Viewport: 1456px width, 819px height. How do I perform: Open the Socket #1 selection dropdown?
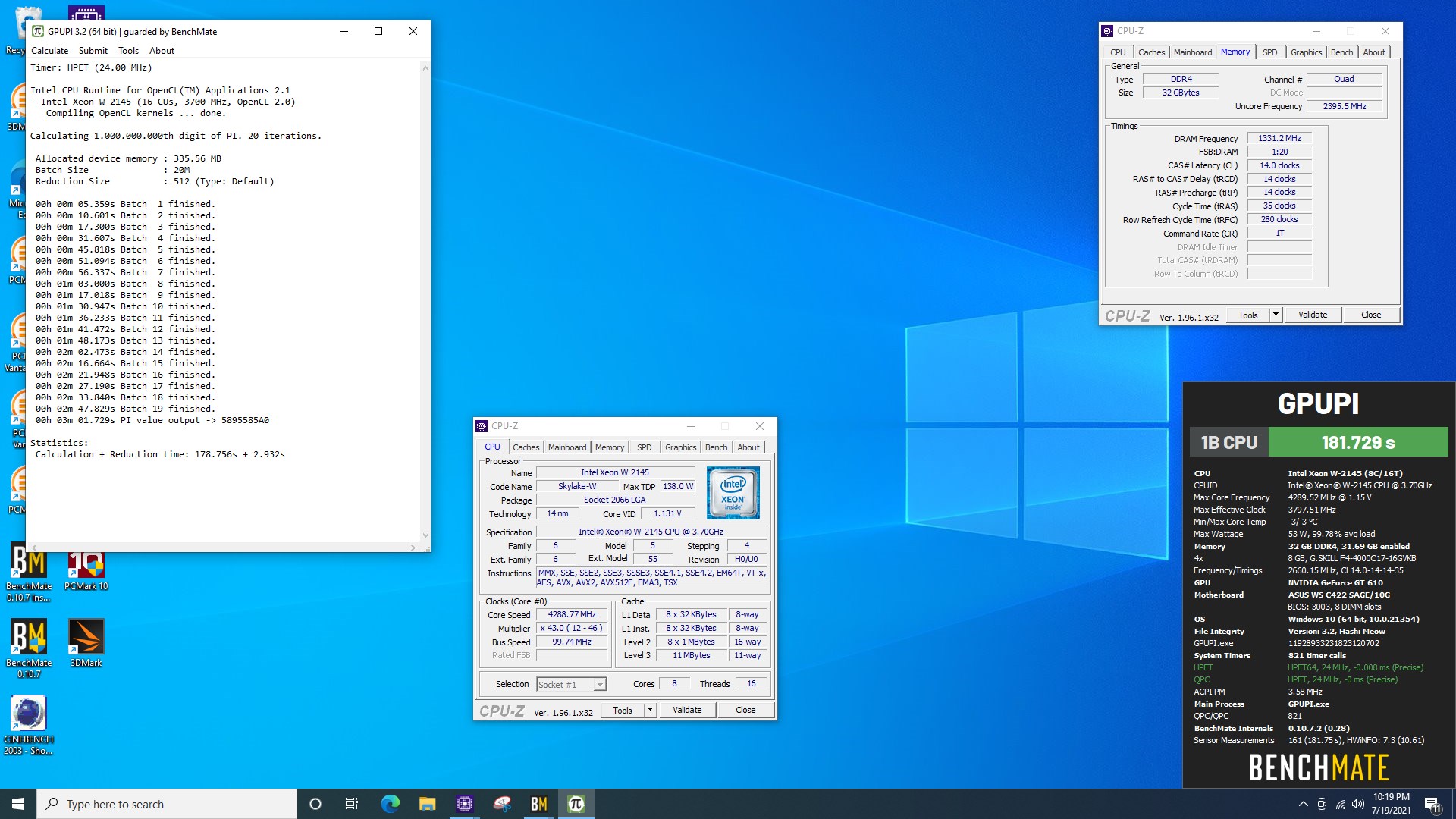(x=570, y=685)
